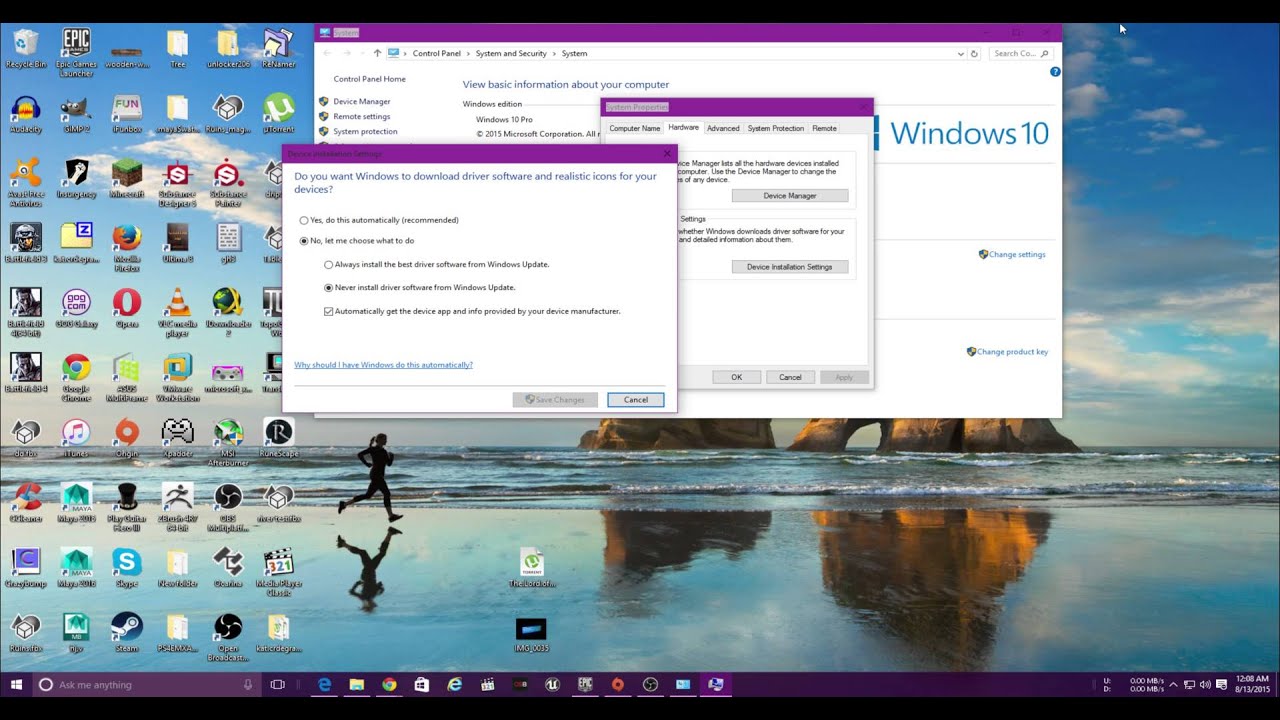This screenshot has width=1280, height=720.
Task: Click the uTorrent desktop shortcut
Action: coord(278,114)
